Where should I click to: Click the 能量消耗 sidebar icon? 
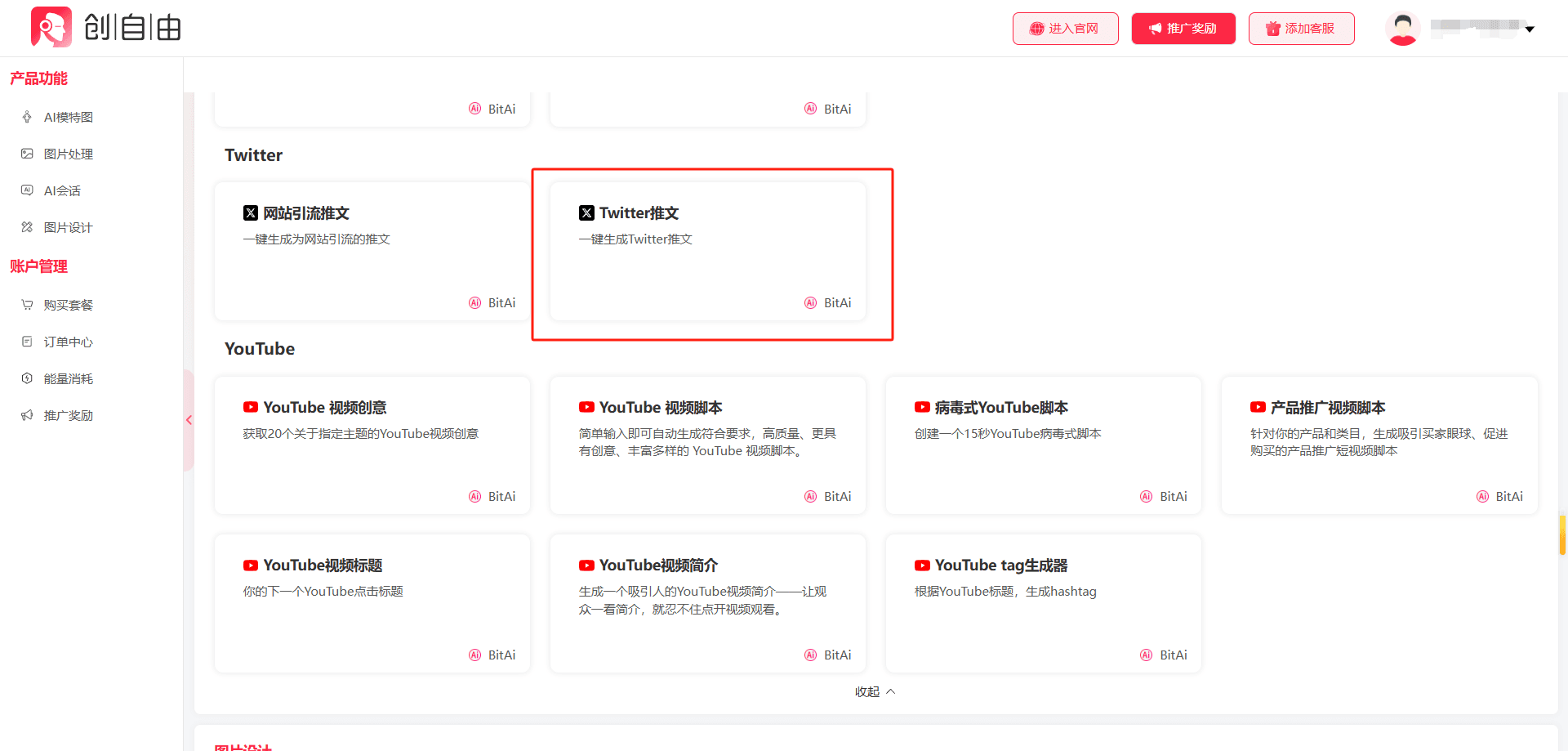coord(27,378)
